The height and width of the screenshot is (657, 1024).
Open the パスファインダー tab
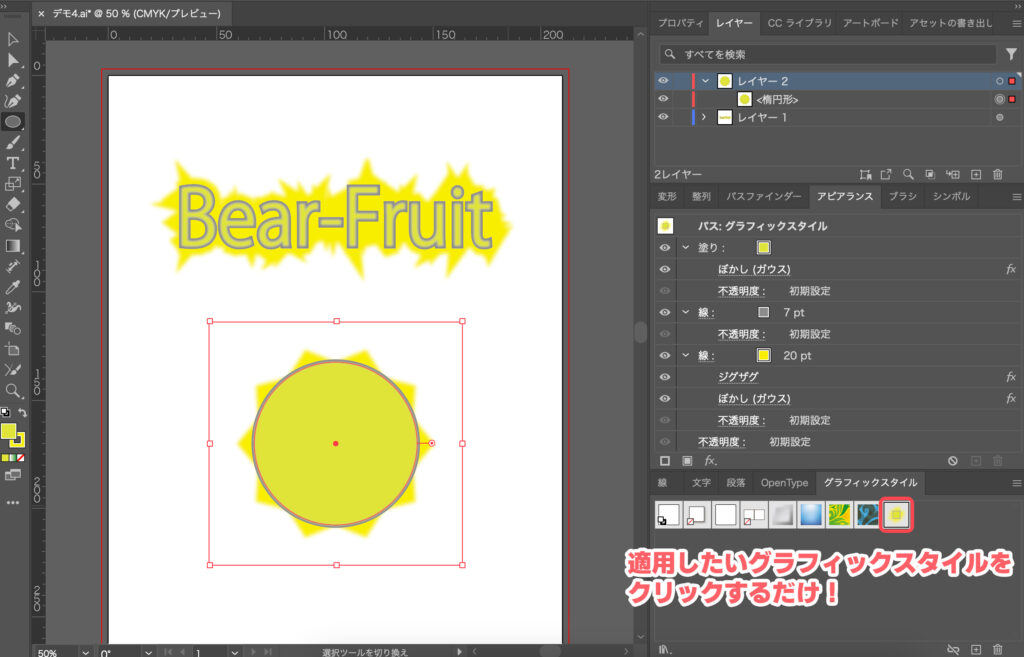pyautogui.click(x=763, y=197)
